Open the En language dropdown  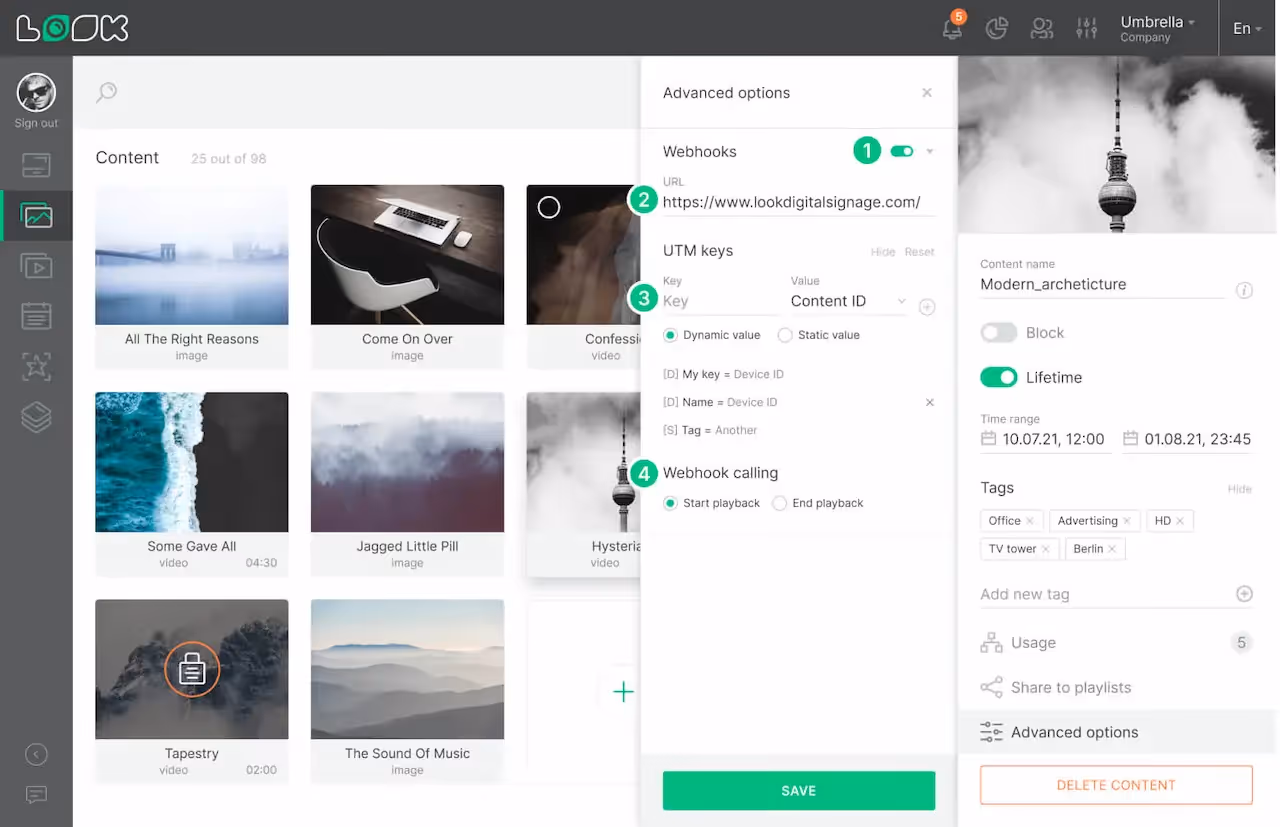coord(1245,28)
